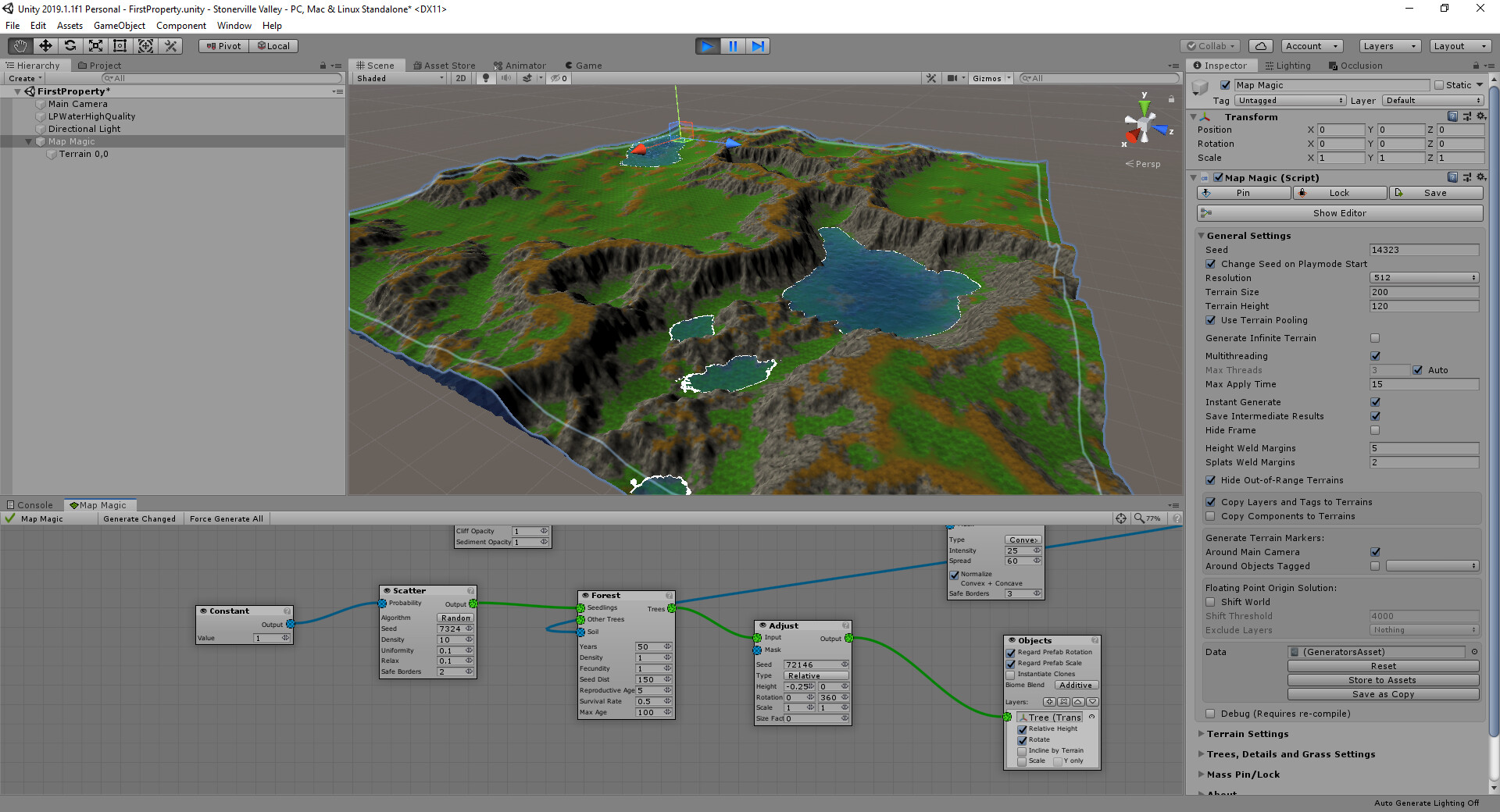1500x812 pixels.
Task: Open the Layers dropdown in top-right
Action: tap(1389, 46)
